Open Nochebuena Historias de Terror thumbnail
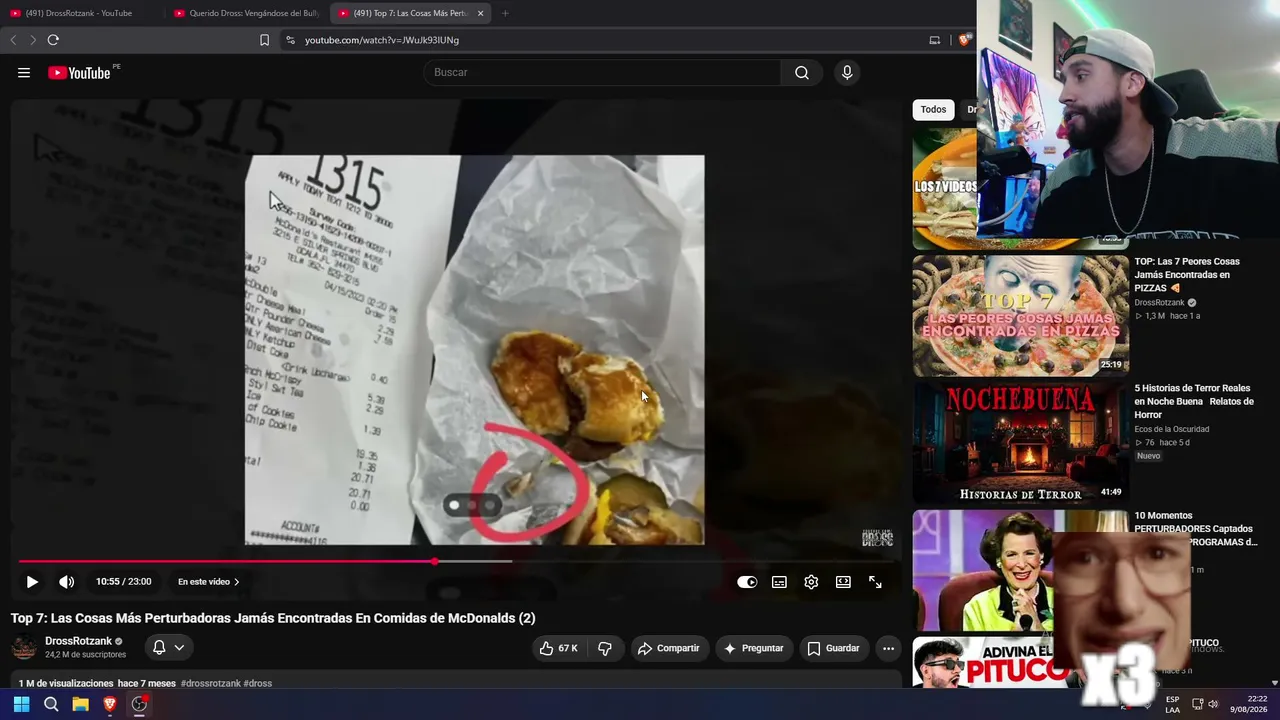Screen dimensions: 1280x720 pyautogui.click(x=1020, y=441)
